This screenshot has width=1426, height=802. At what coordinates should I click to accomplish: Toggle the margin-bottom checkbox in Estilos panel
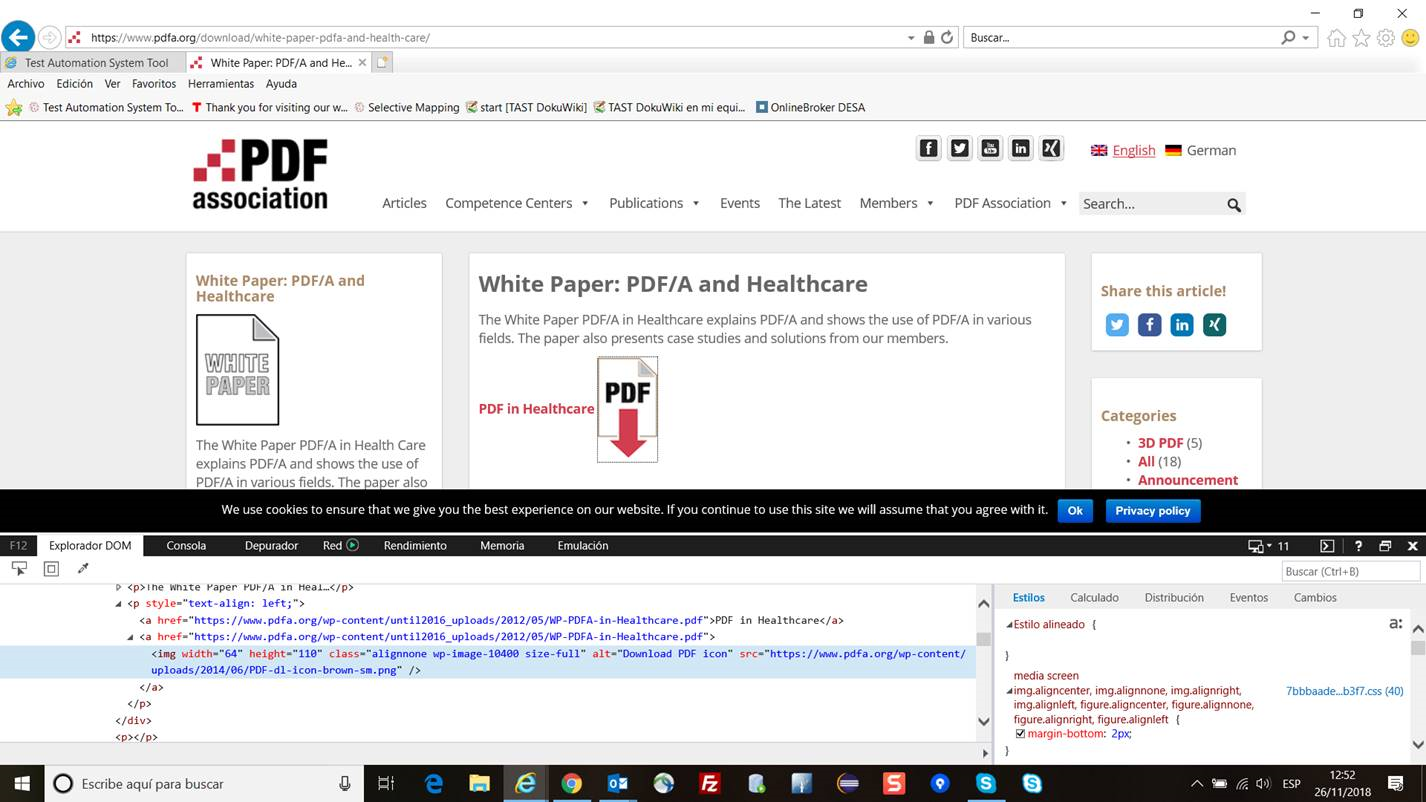(1020, 733)
